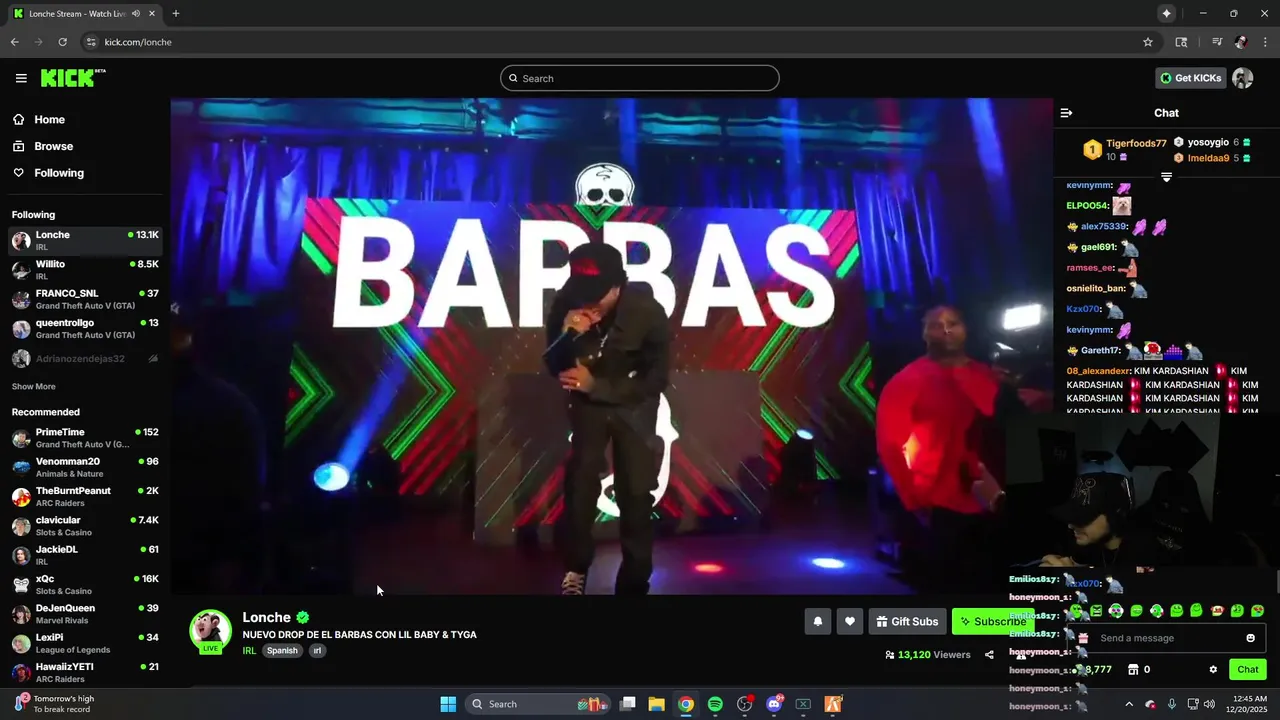The width and height of the screenshot is (1280, 720).
Task: Click the search input field
Action: pyautogui.click(x=640, y=78)
